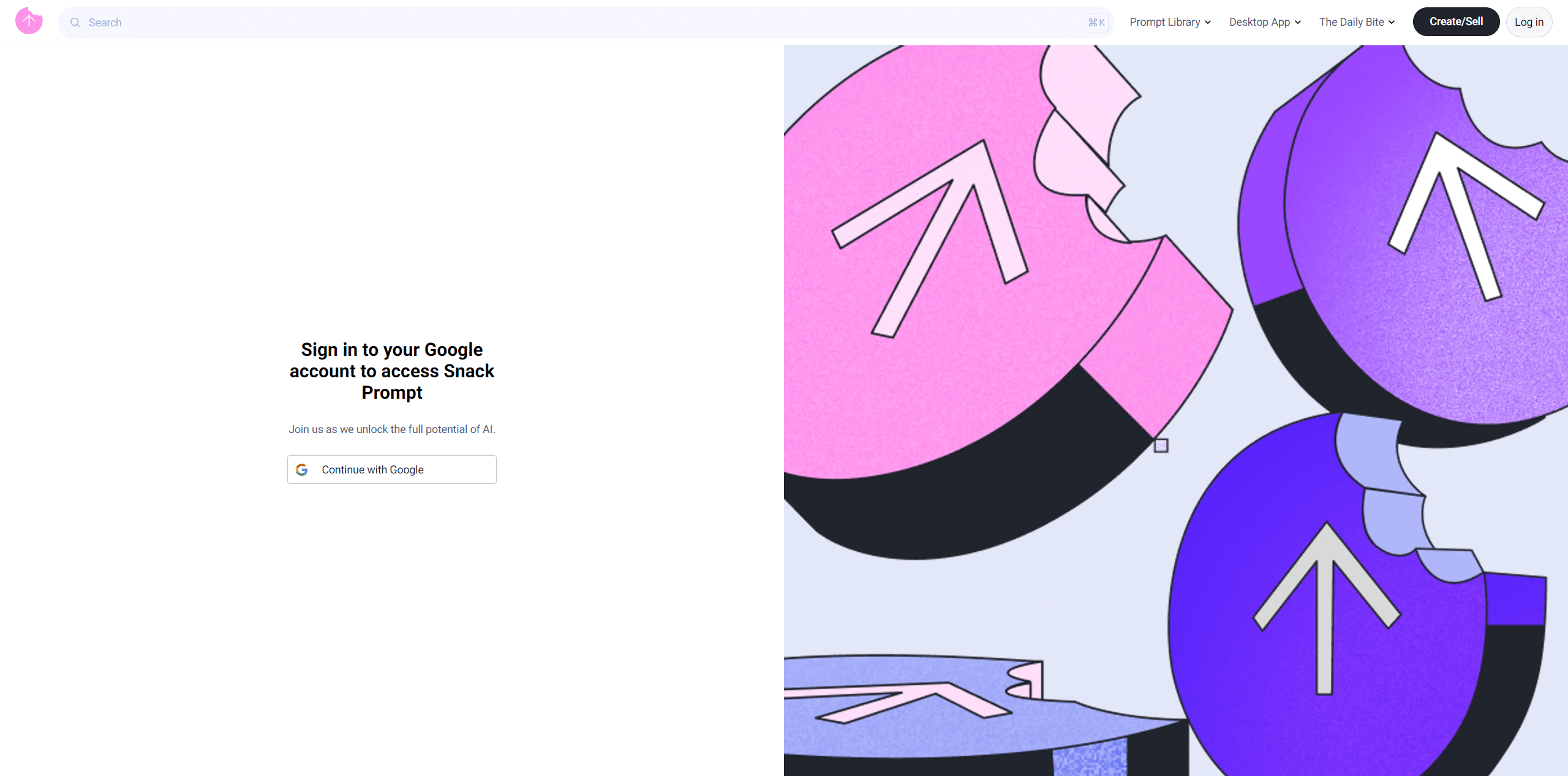Click the Google G logo icon
Screen dimensions: 1568x776
[302, 470]
